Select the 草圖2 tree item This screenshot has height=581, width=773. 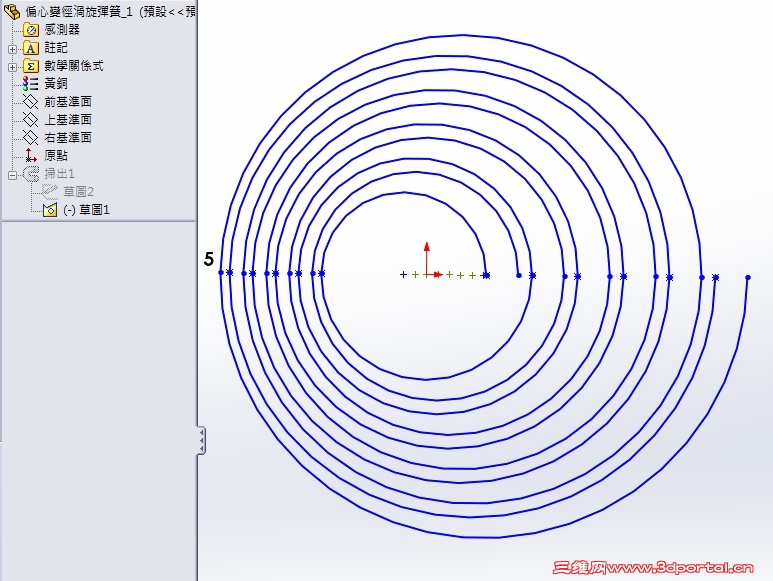click(78, 191)
